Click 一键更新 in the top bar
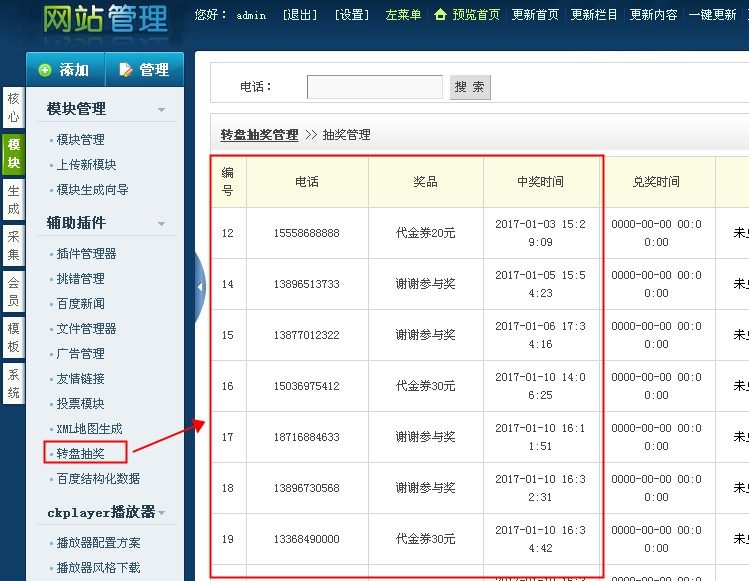 [x=712, y=15]
